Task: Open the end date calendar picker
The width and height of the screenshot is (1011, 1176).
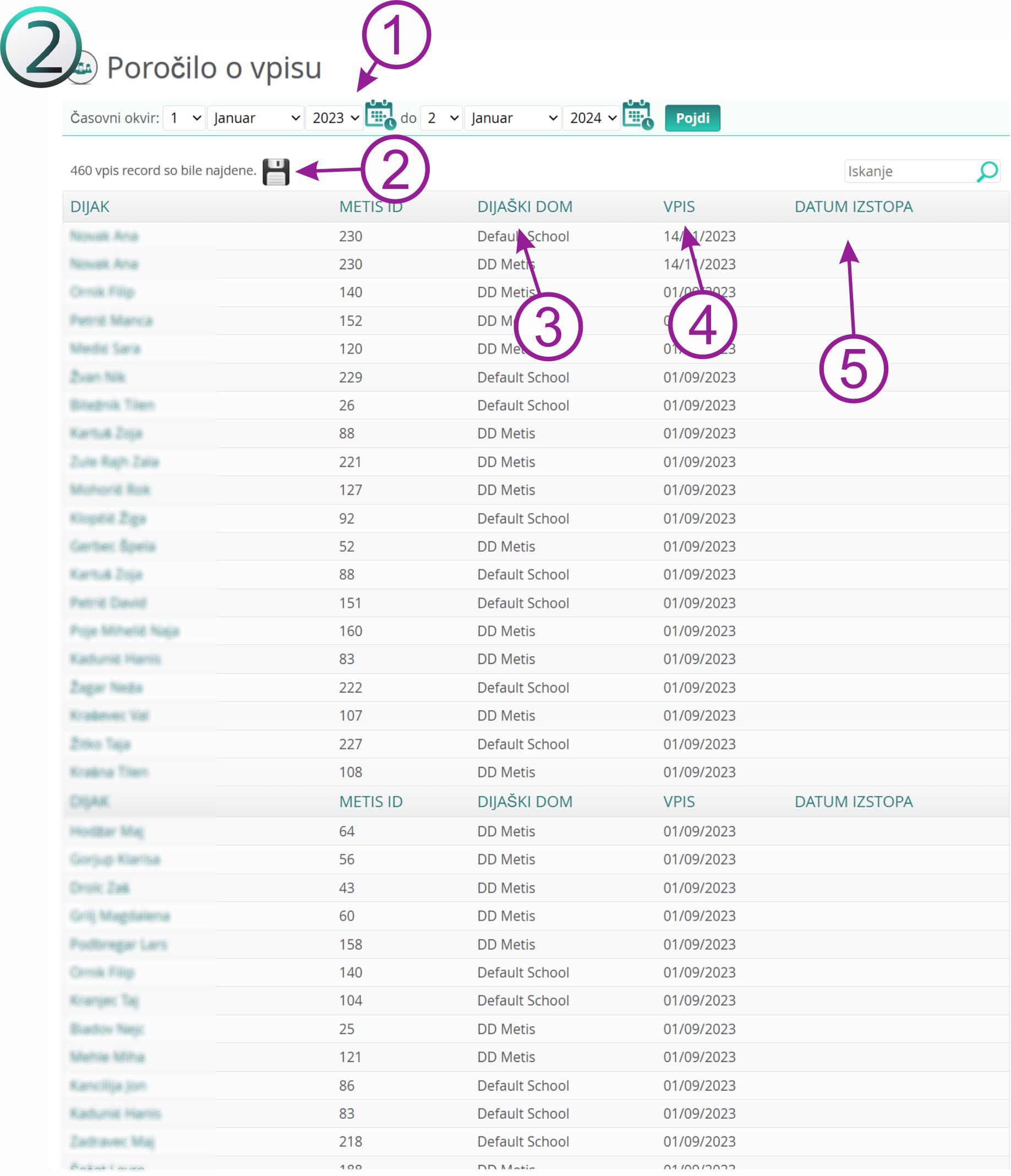Action: tap(637, 115)
